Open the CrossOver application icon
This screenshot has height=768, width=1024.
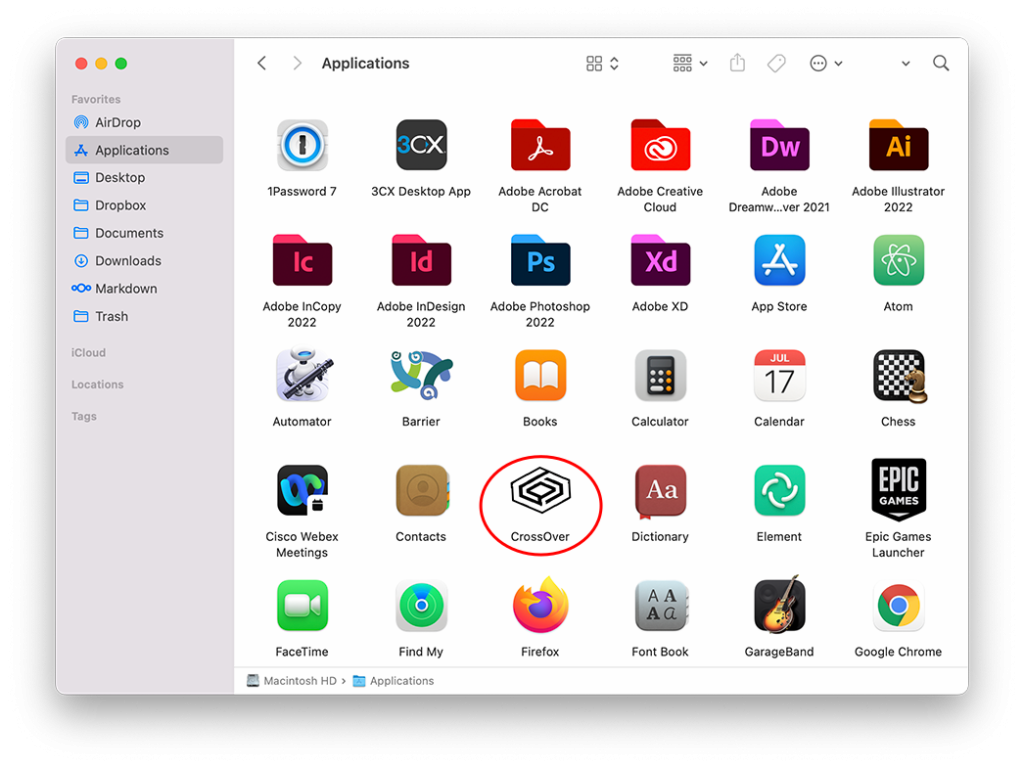540,491
